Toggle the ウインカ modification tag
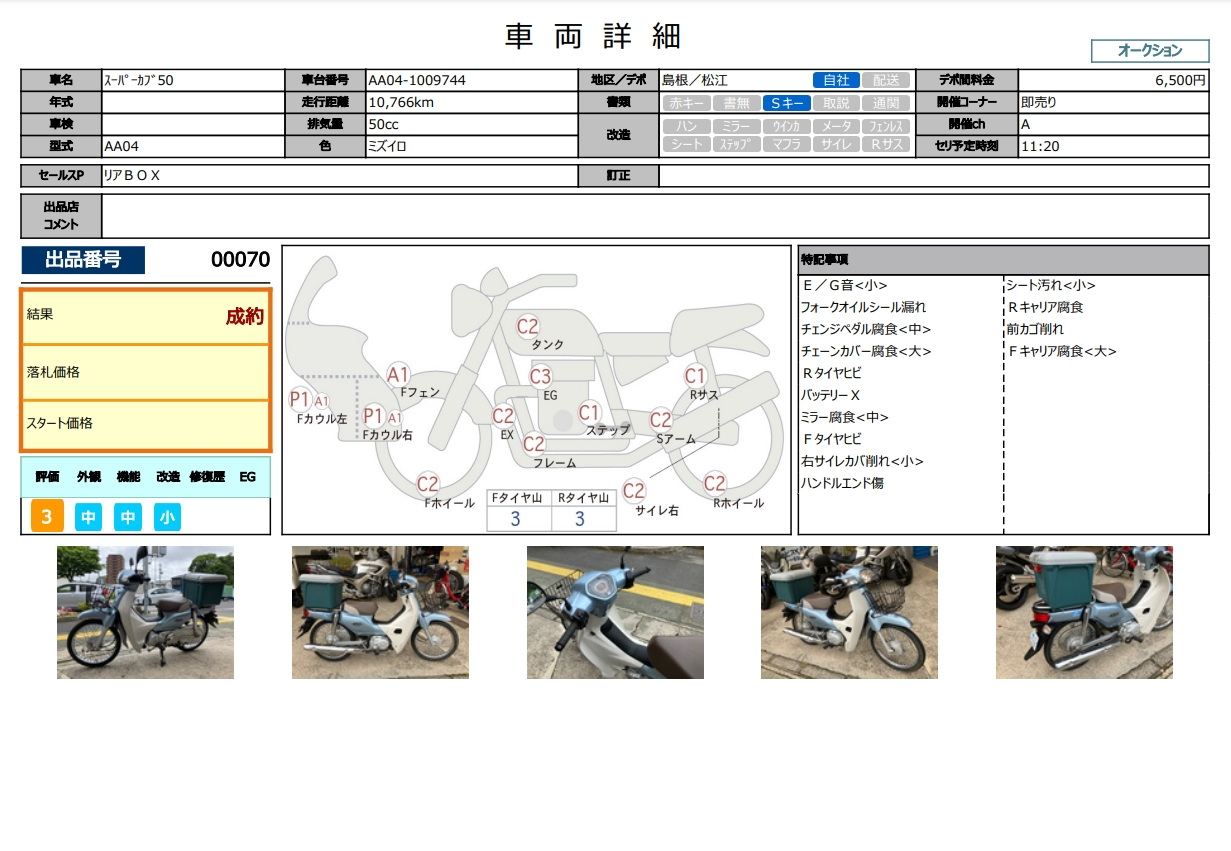 point(786,126)
